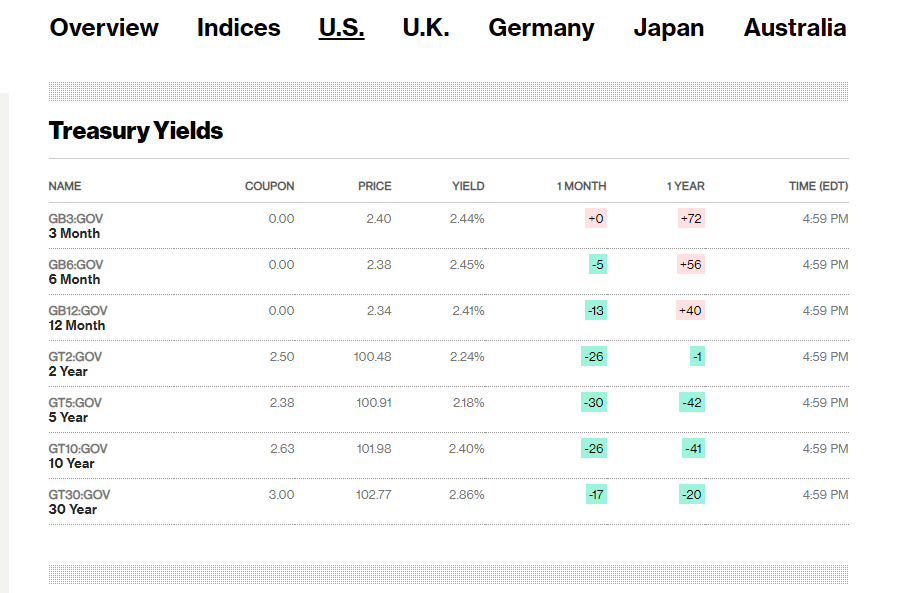Open the Japan tab
The width and height of the screenshot is (922, 593).
669,28
